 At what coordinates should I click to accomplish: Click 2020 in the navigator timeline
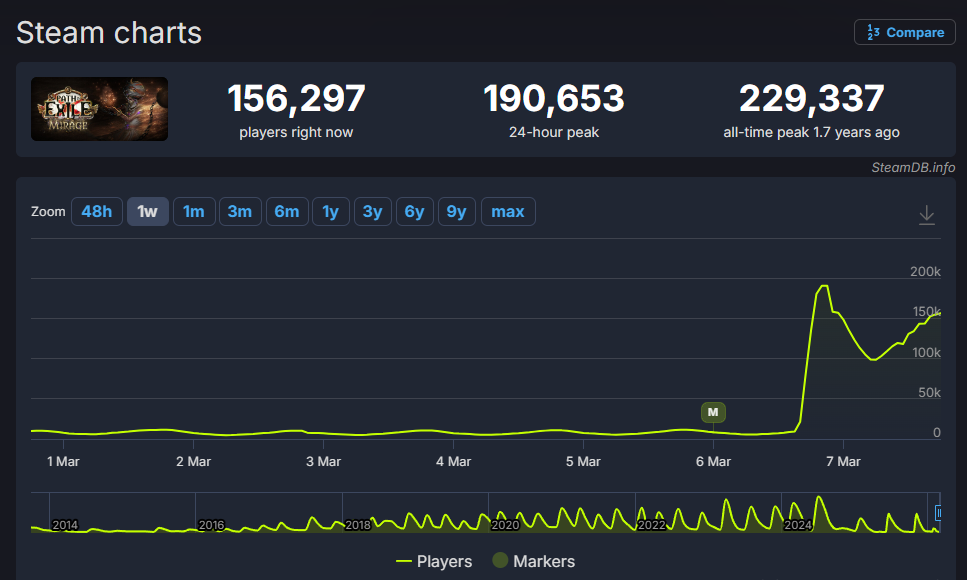[x=505, y=525]
